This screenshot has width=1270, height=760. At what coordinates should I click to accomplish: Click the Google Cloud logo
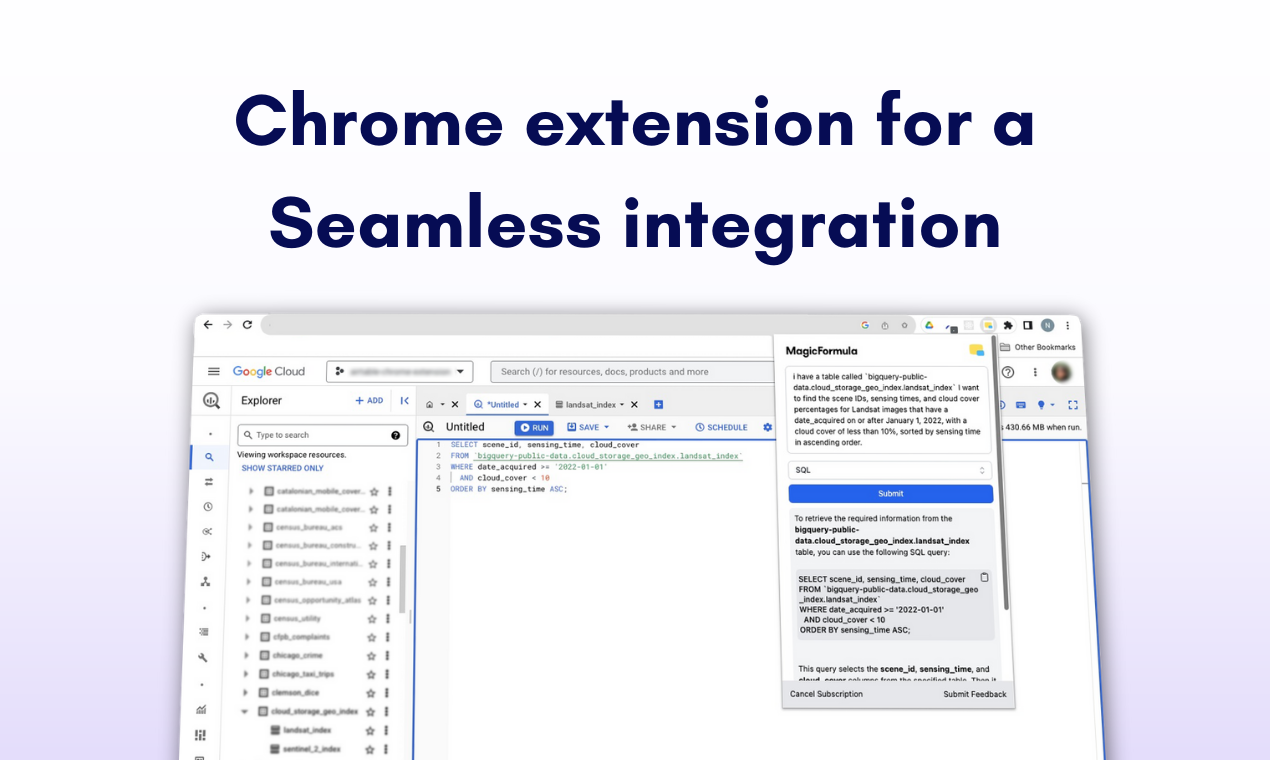click(x=269, y=371)
